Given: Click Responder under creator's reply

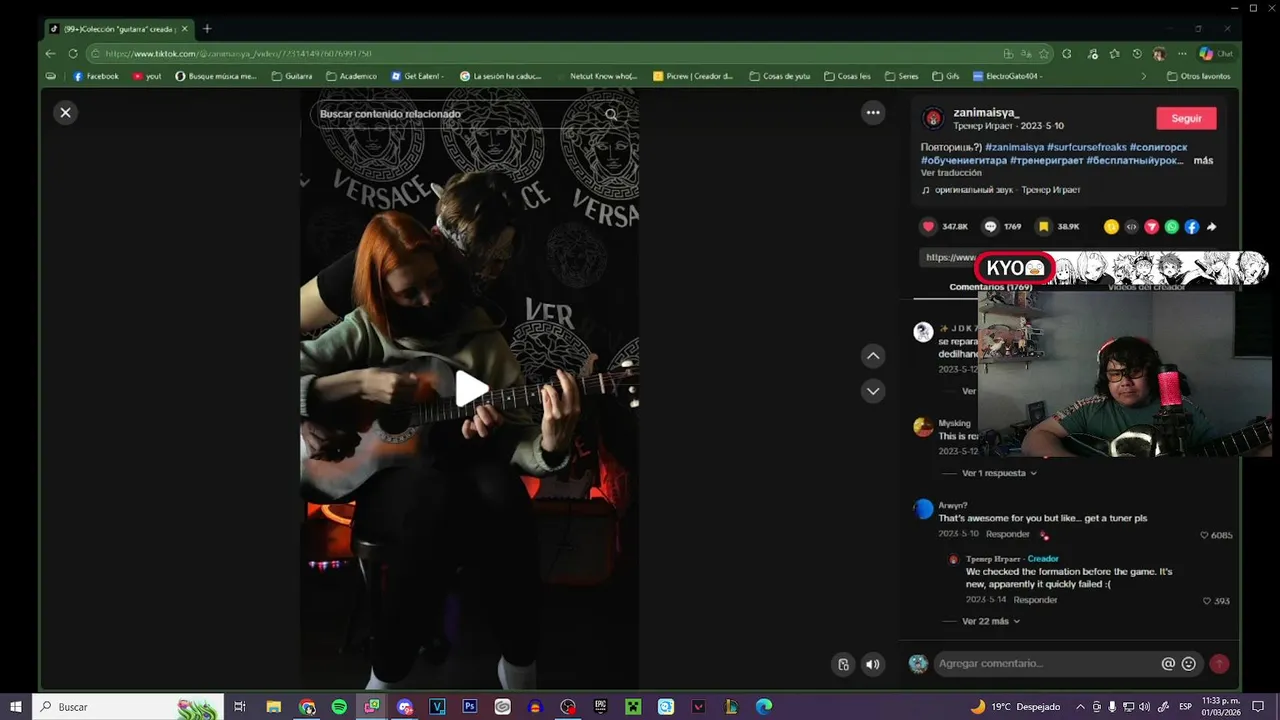Looking at the screenshot, I should tap(1035, 600).
